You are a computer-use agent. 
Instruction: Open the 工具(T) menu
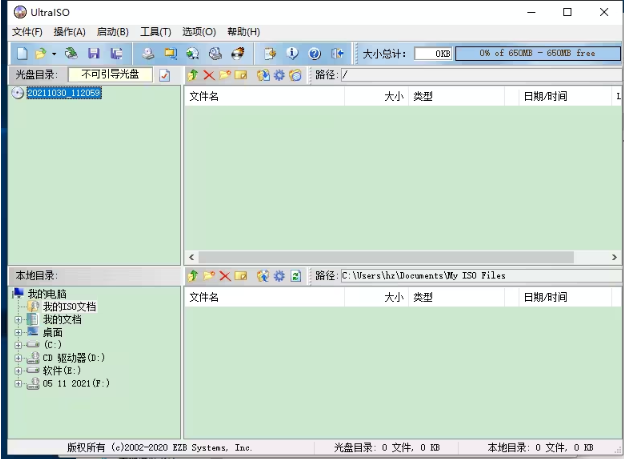tap(156, 32)
